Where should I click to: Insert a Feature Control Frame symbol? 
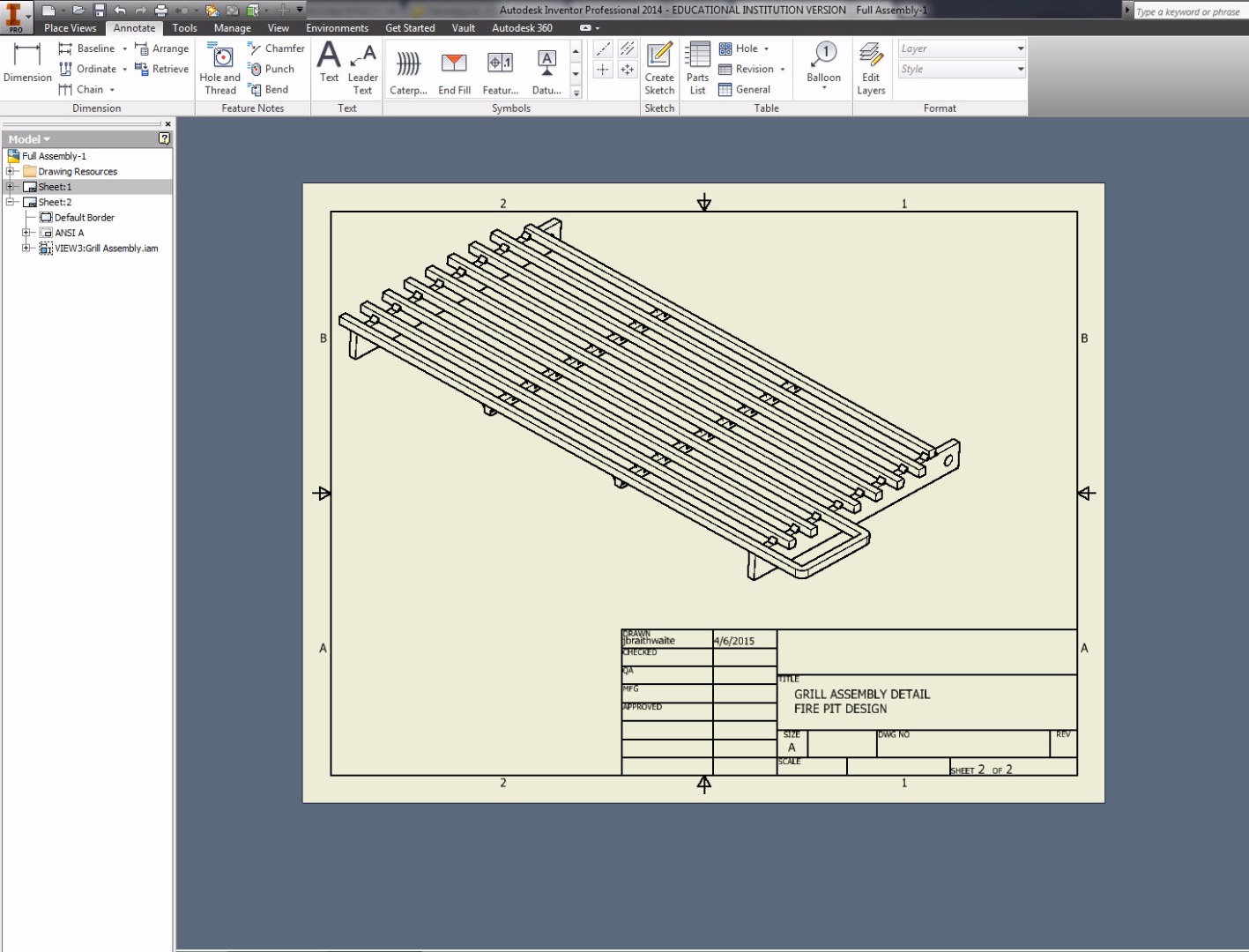tap(501, 72)
